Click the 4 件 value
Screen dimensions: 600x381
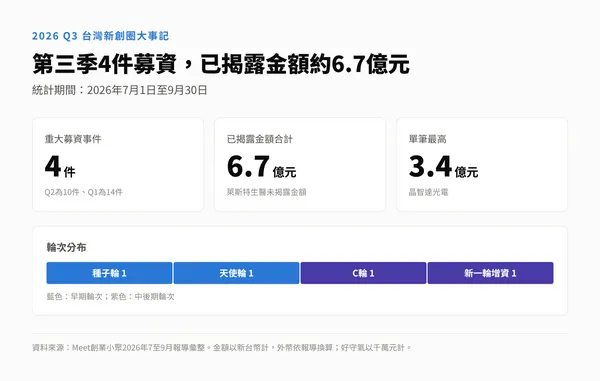[60, 167]
